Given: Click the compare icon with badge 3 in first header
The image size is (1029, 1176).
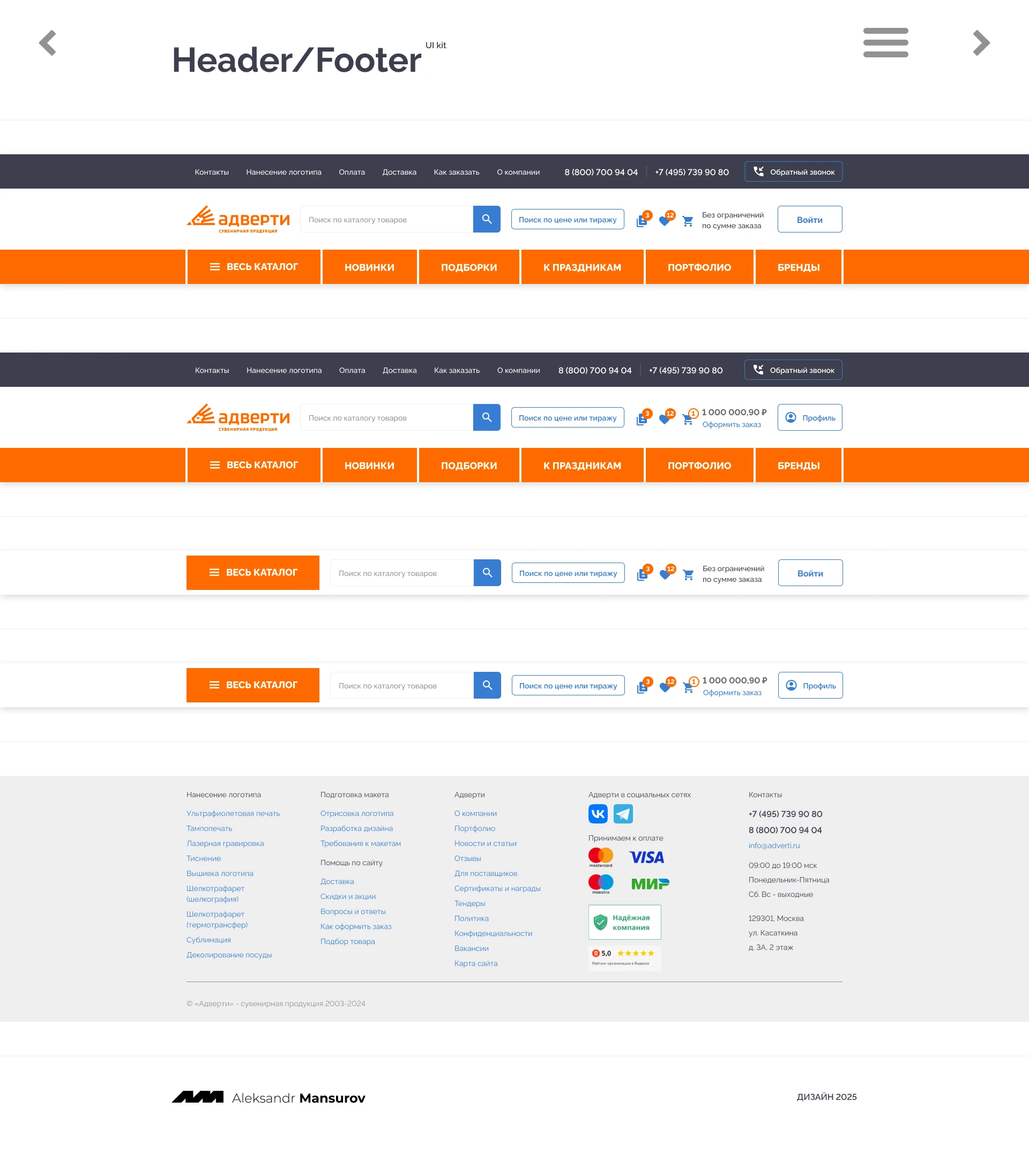Looking at the screenshot, I should point(642,221).
